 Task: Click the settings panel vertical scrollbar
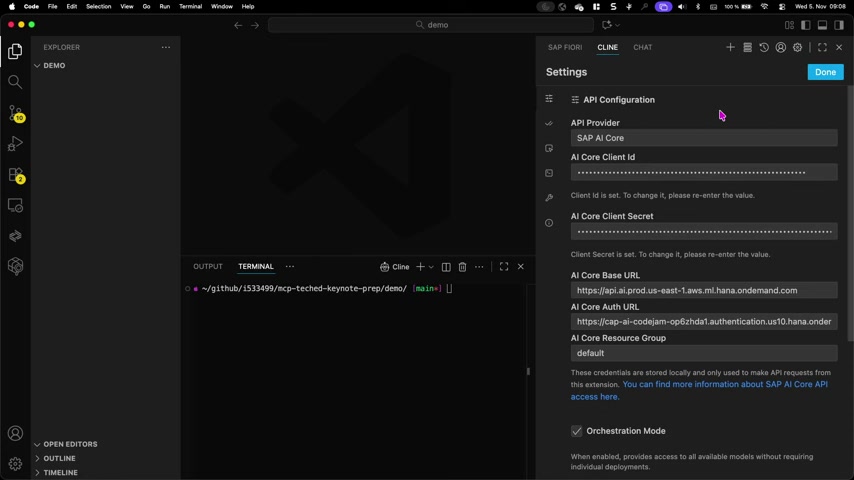[x=850, y=214]
